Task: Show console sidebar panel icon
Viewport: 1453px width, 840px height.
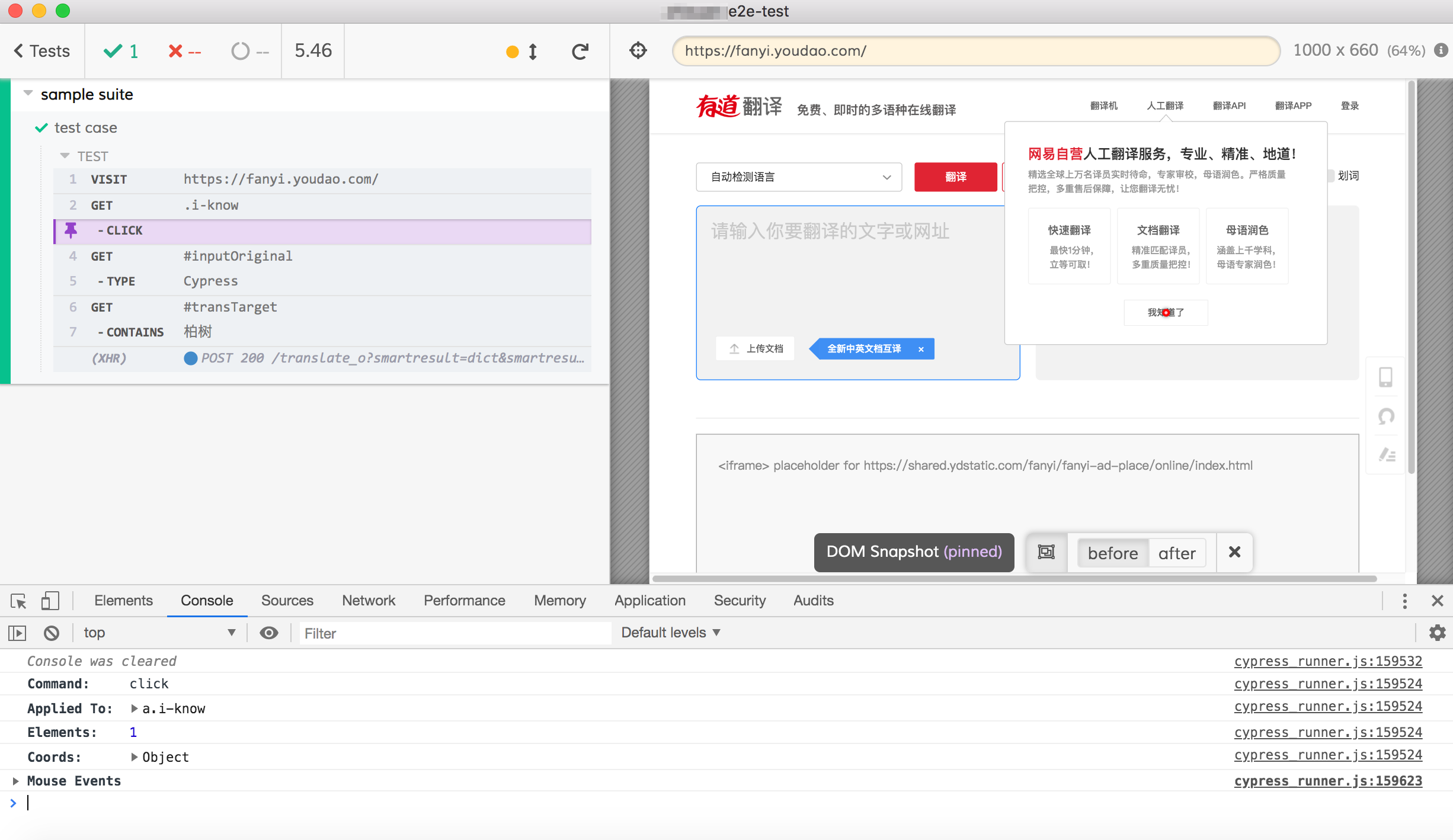Action: point(17,633)
